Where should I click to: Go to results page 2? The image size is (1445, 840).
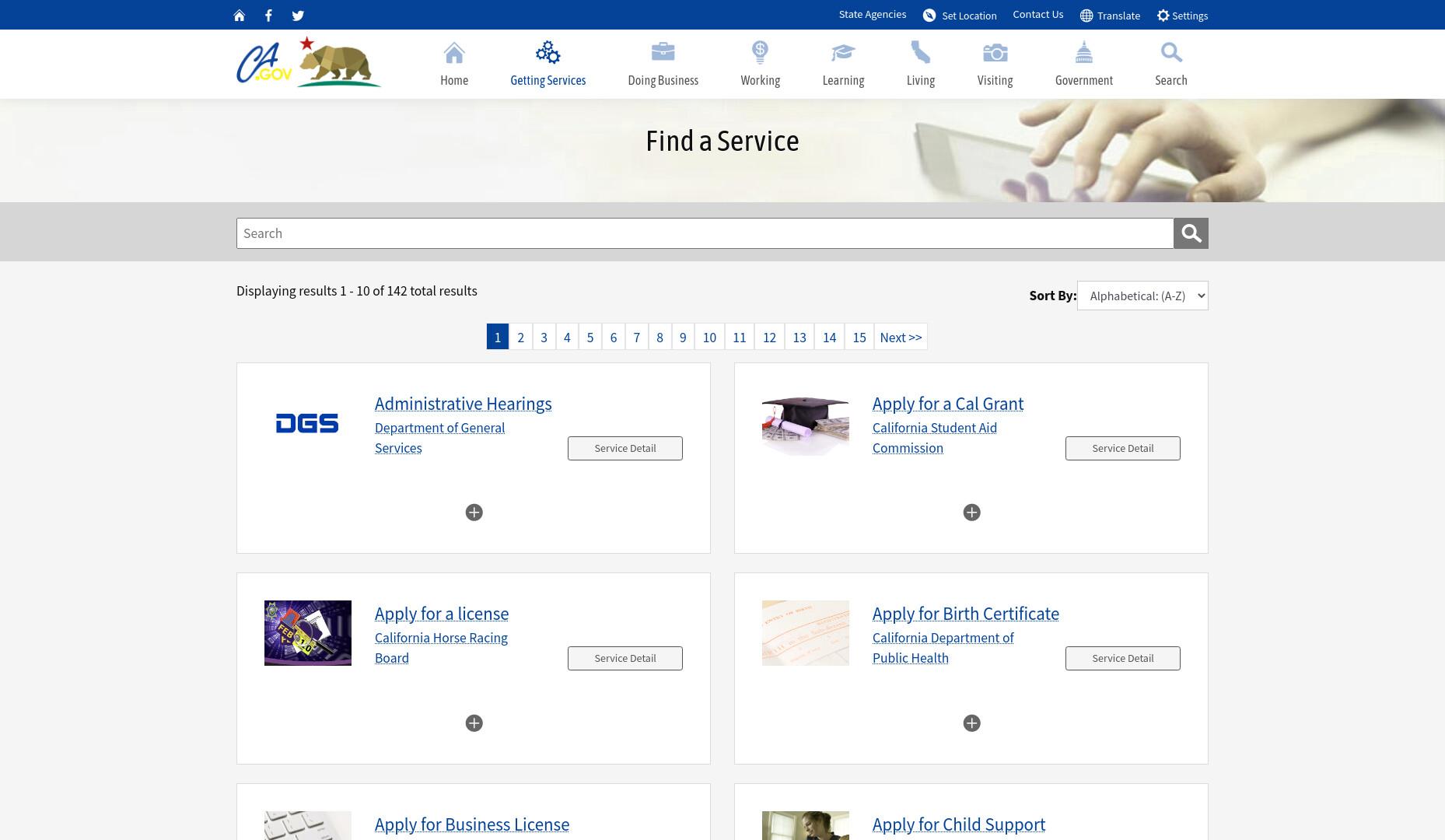521,337
